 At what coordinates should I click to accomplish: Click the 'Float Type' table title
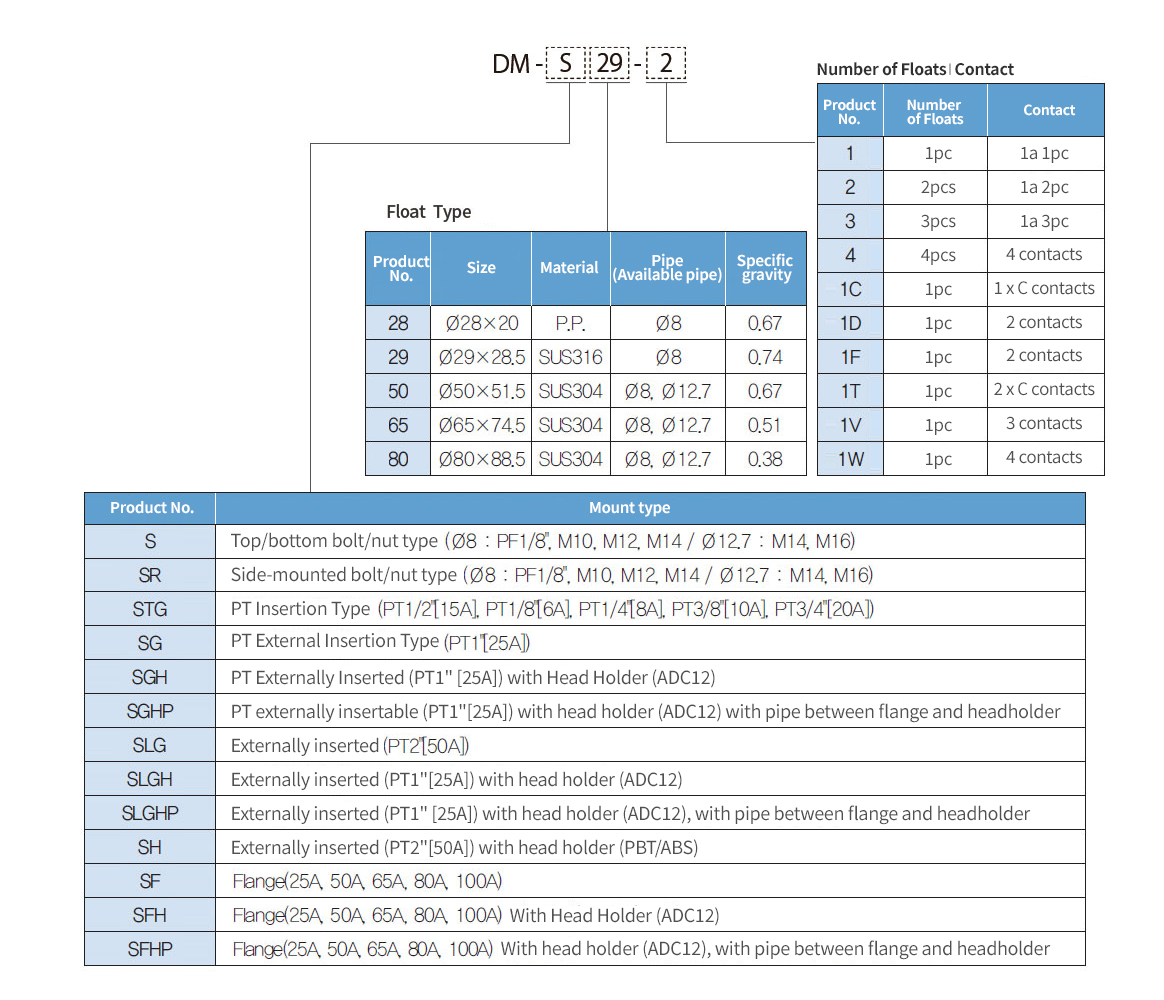(428, 212)
